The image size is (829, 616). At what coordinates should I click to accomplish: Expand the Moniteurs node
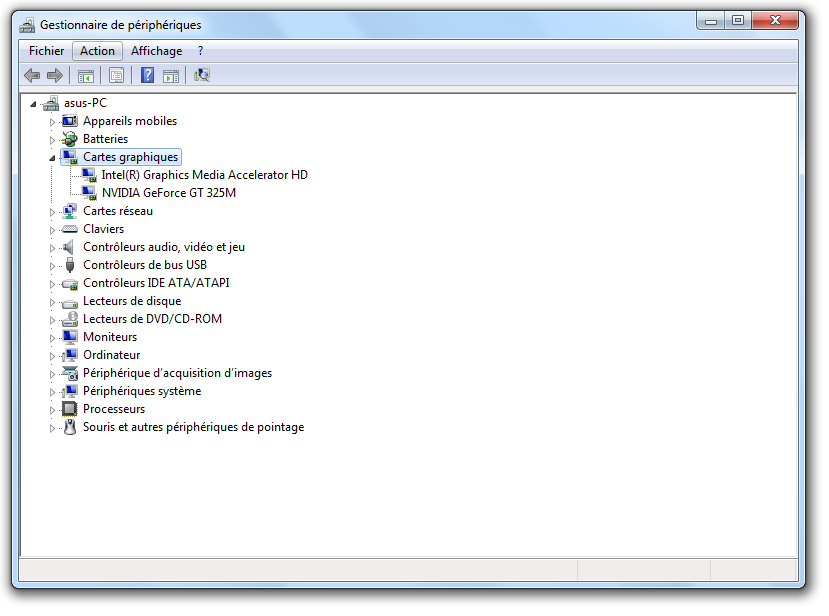coord(52,338)
